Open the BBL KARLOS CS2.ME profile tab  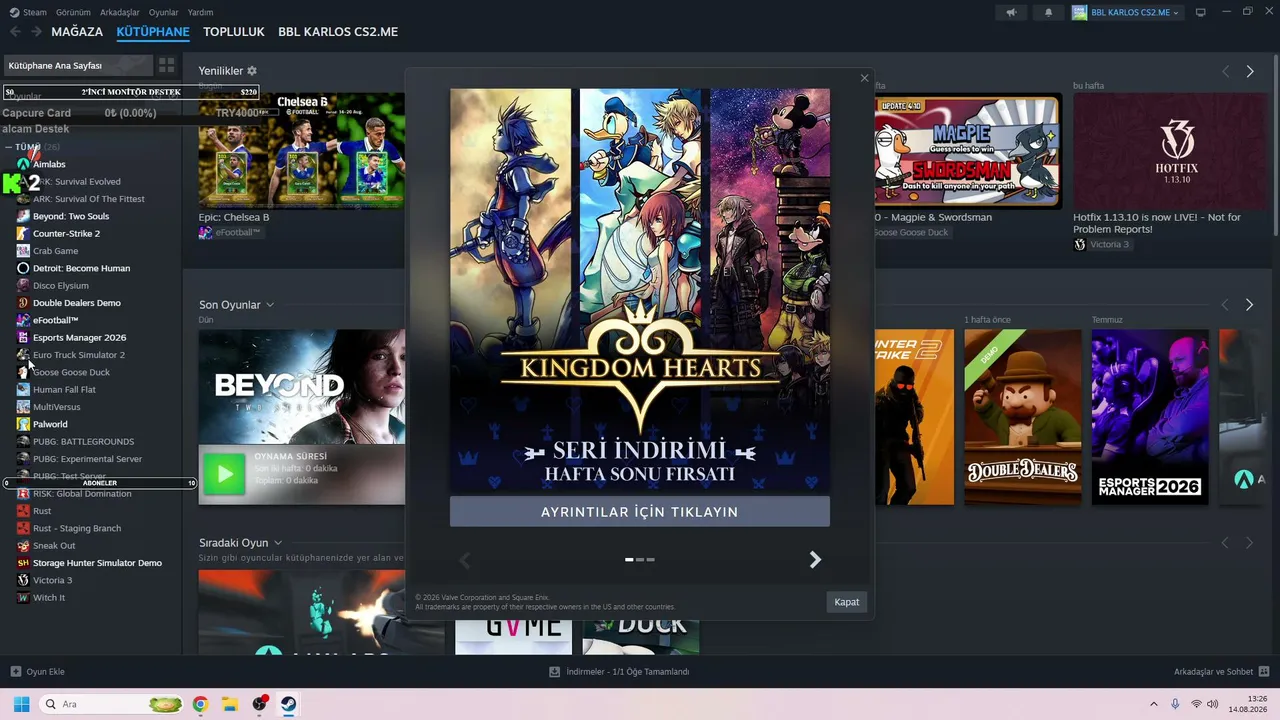[338, 32]
